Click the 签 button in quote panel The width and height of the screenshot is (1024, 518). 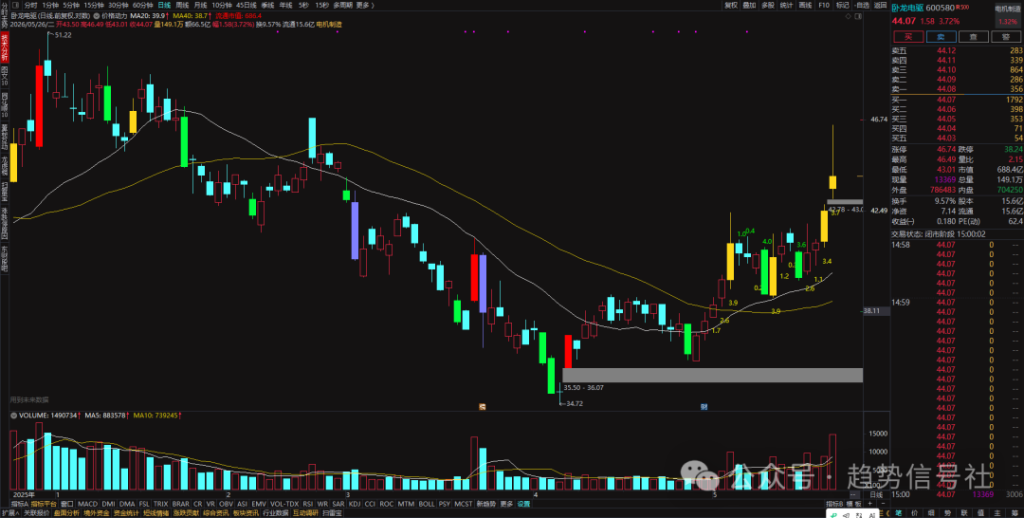(x=1006, y=37)
